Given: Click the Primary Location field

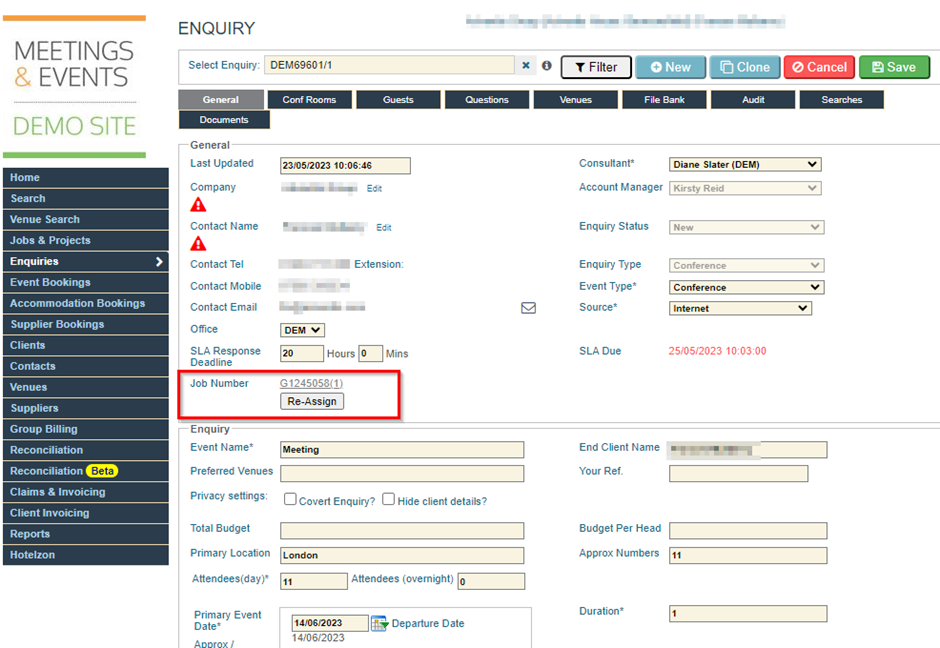Looking at the screenshot, I should pos(402,555).
